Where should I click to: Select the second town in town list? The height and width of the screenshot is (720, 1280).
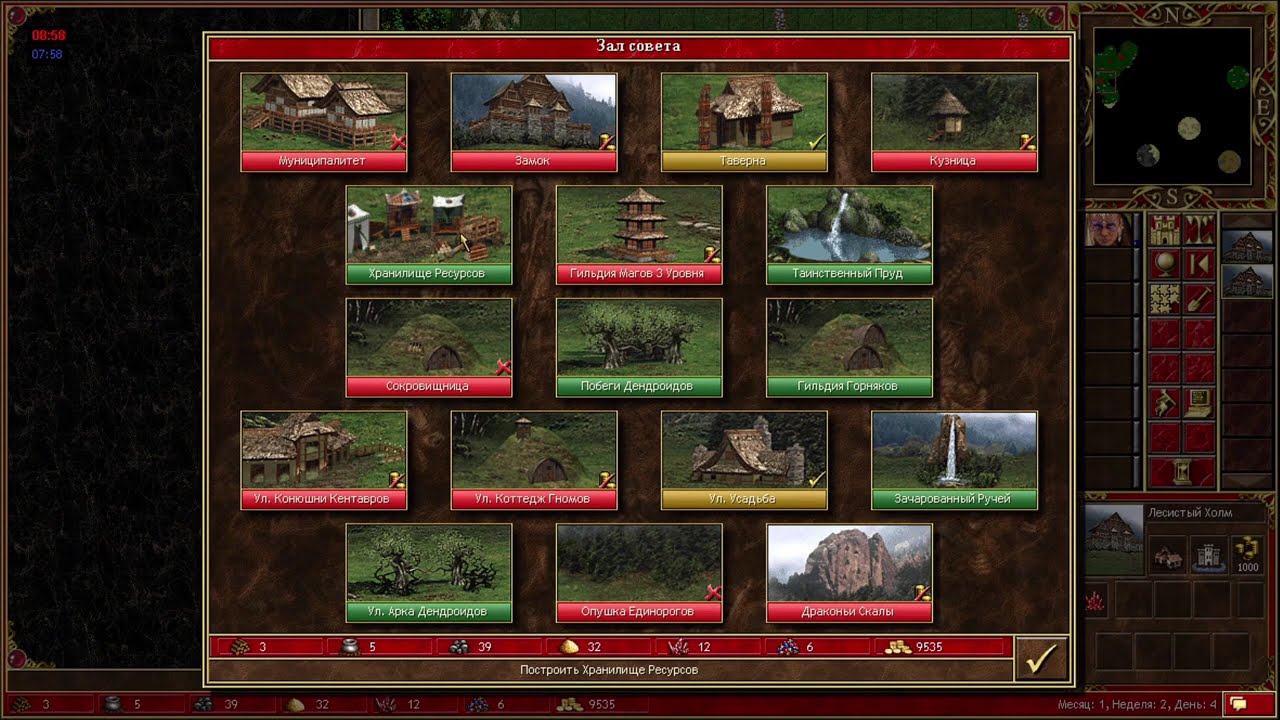click(x=1246, y=282)
